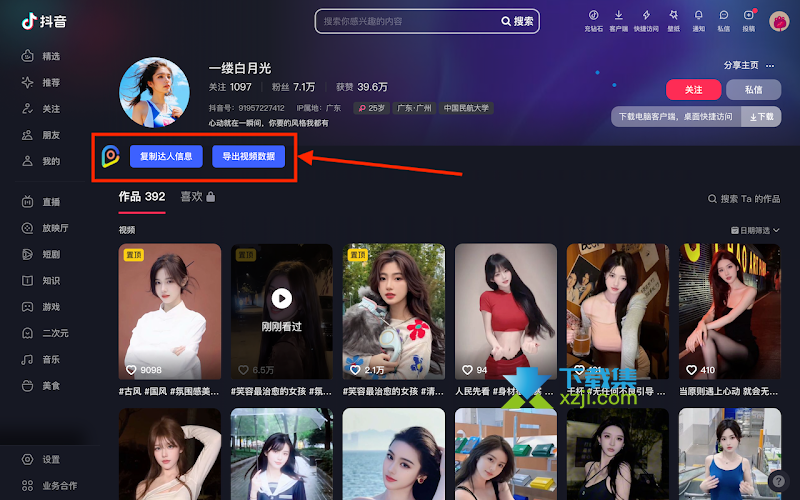Image resolution: width=800 pixels, height=500 pixels.
Task: Open the three-dots menu beside 分享主页
Action: pyautogui.click(x=770, y=66)
